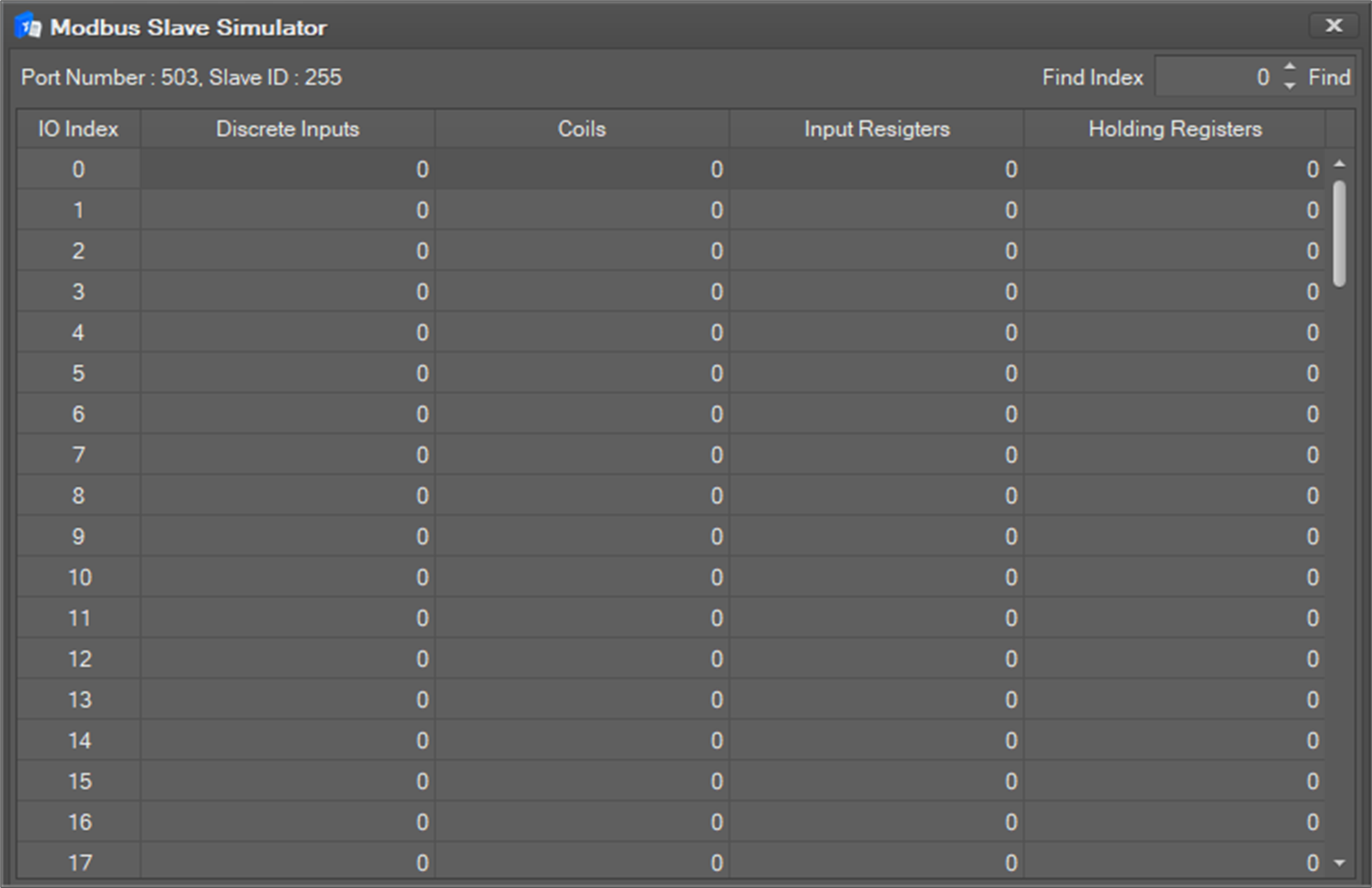Click the Coils column header
Viewport: 1372px width, 888px height.
coord(582,129)
